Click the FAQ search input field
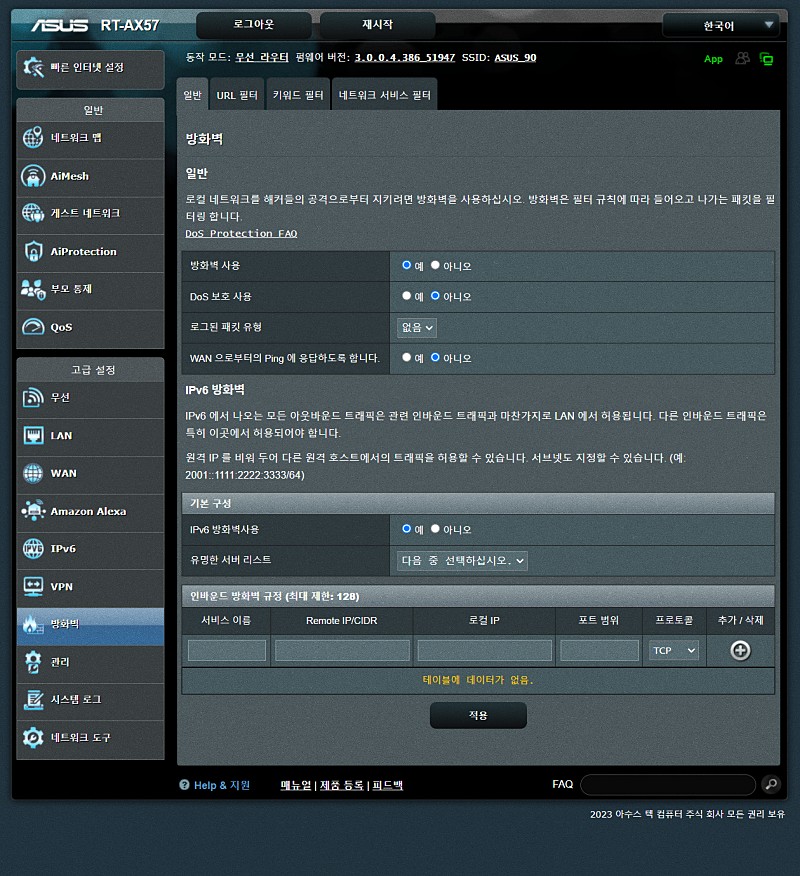Viewport: 800px width, 876px height. coord(668,784)
